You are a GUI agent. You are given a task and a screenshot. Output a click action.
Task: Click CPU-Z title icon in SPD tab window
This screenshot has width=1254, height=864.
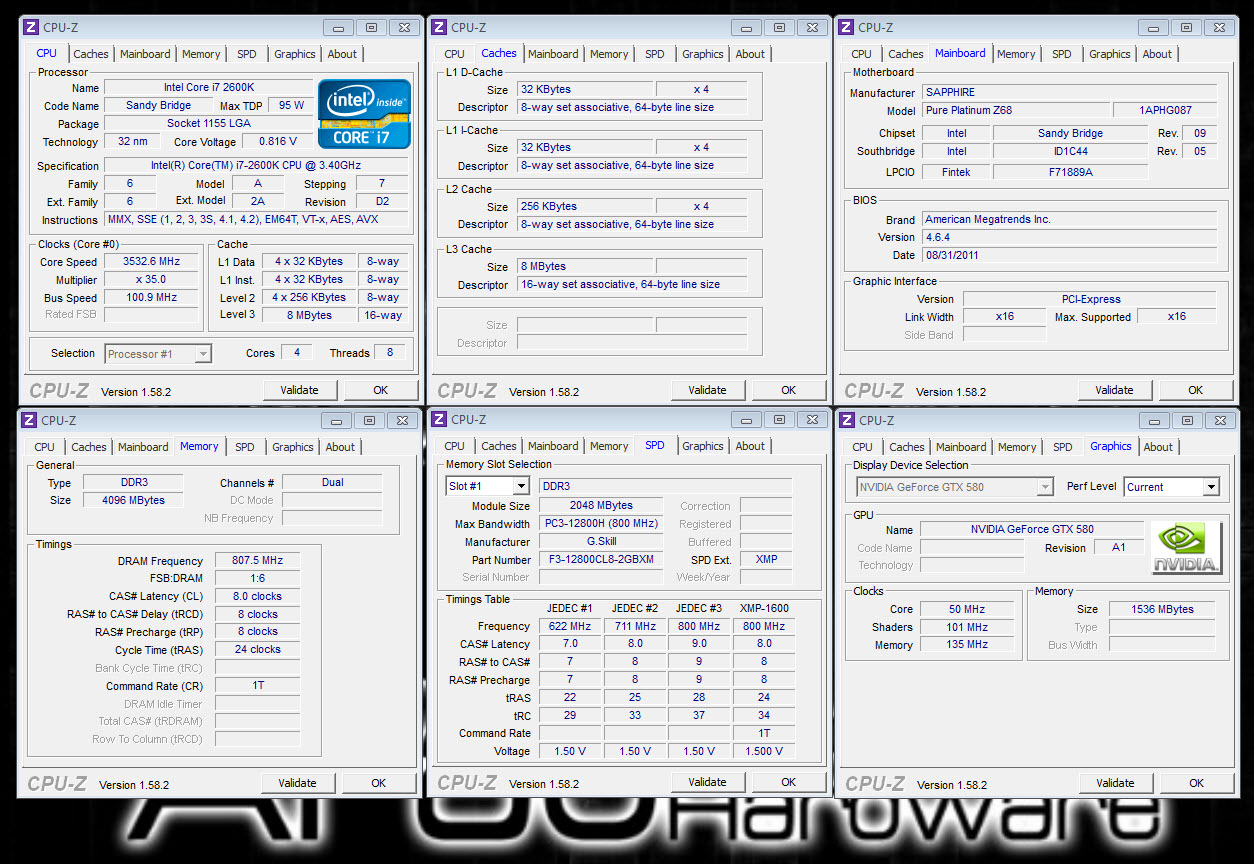point(439,419)
